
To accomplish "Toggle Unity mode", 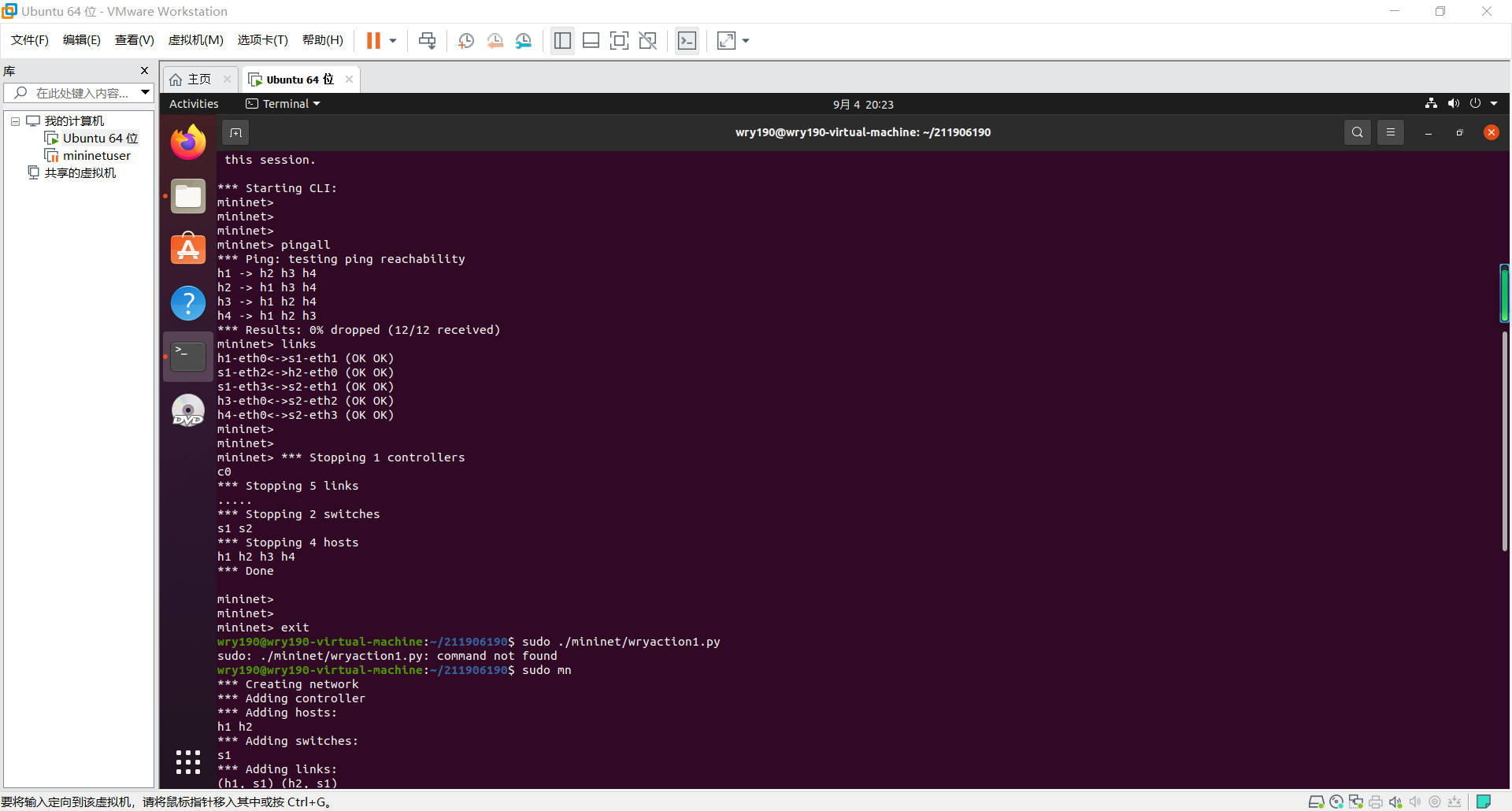I will pos(647,41).
